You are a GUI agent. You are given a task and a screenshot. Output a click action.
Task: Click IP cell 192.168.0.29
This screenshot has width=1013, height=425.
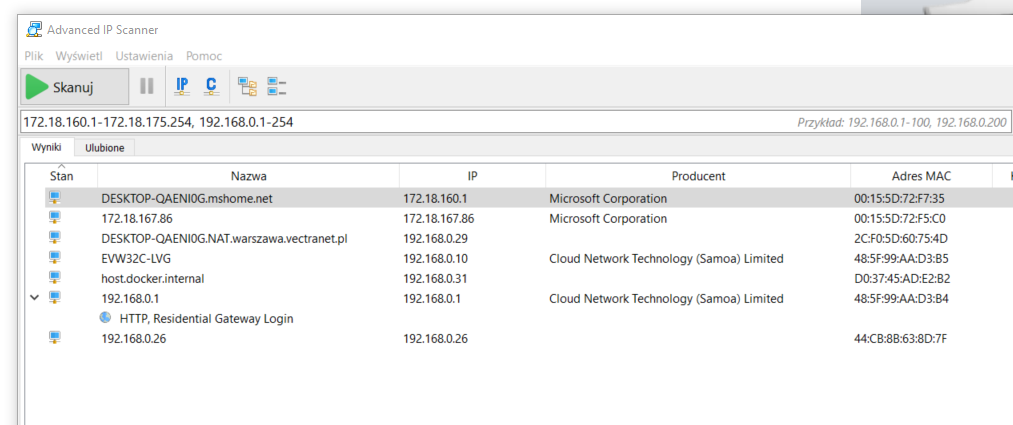point(435,239)
